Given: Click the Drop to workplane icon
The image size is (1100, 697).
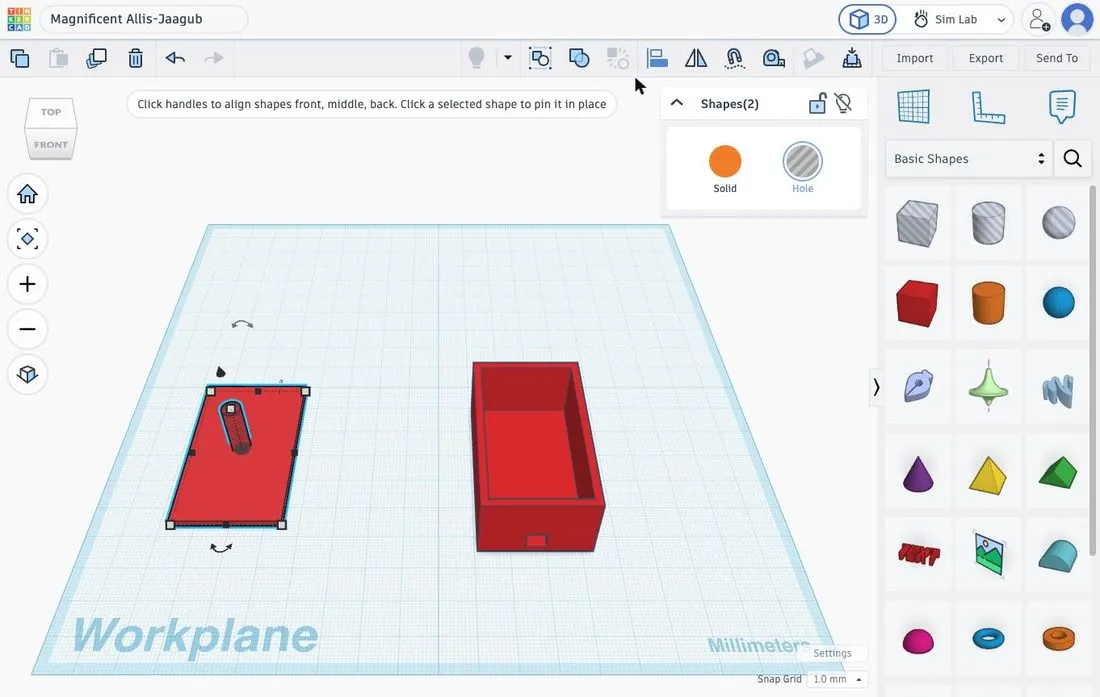Looking at the screenshot, I should coord(852,58).
